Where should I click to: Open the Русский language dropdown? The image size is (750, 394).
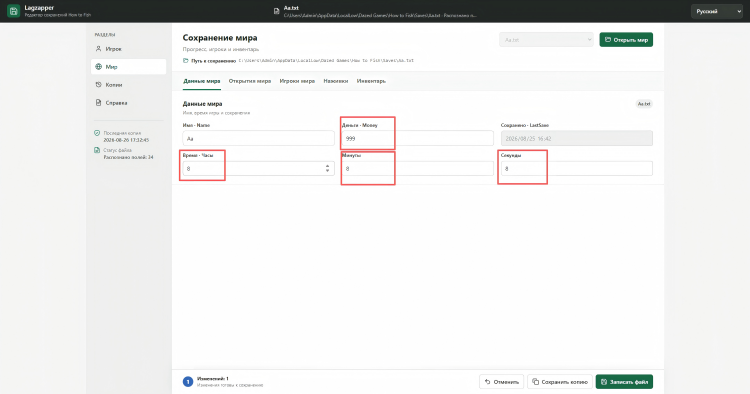(x=717, y=11)
